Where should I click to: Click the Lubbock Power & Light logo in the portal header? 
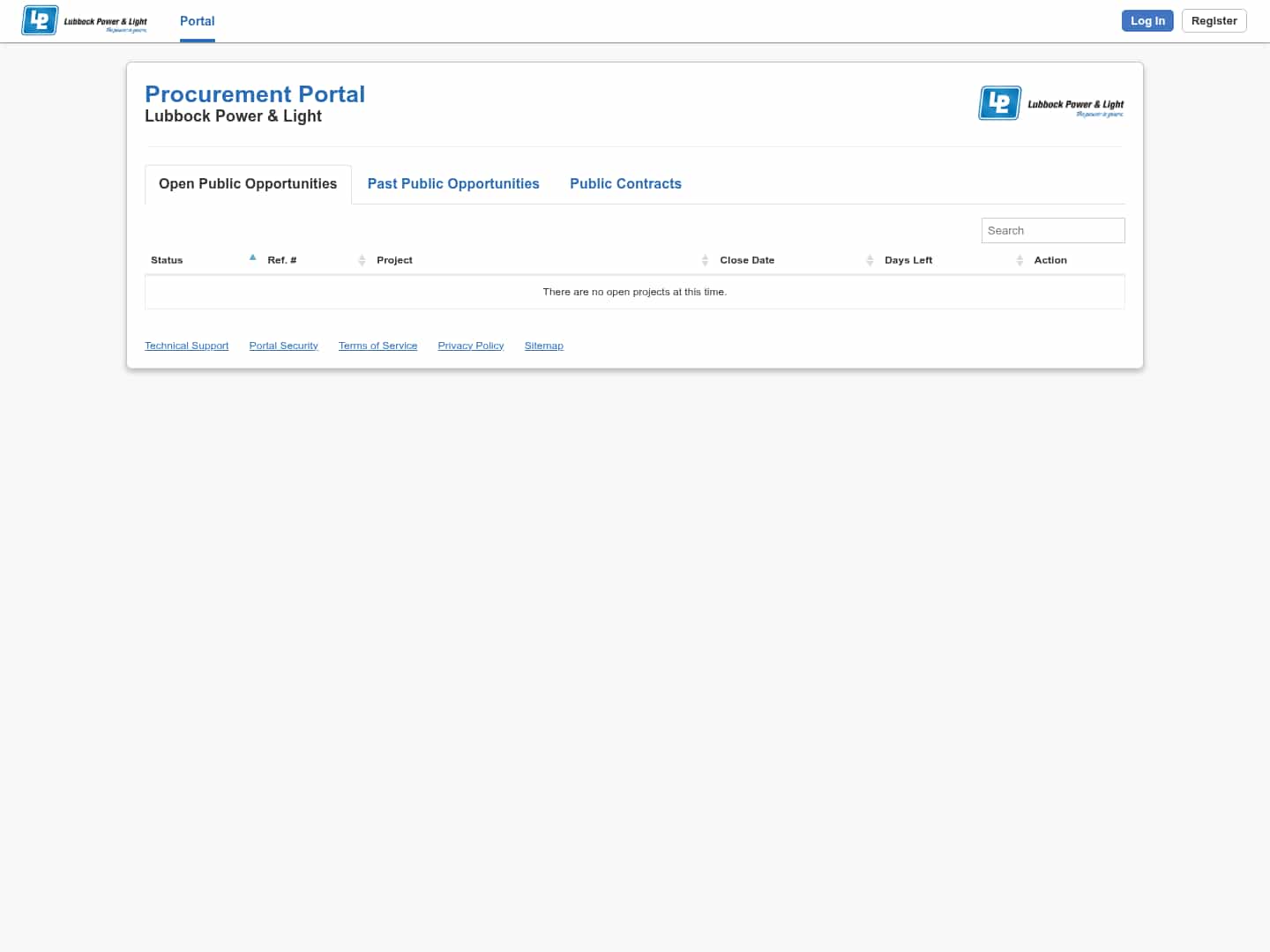click(1051, 103)
